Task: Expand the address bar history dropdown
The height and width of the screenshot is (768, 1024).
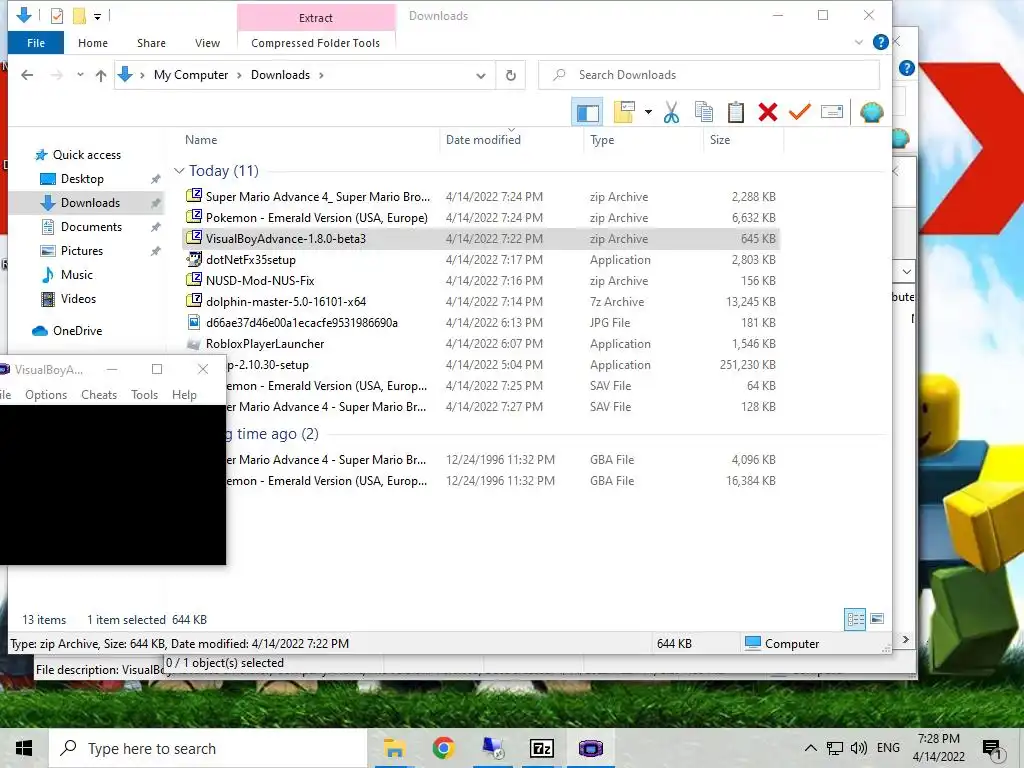Action: 481,75
